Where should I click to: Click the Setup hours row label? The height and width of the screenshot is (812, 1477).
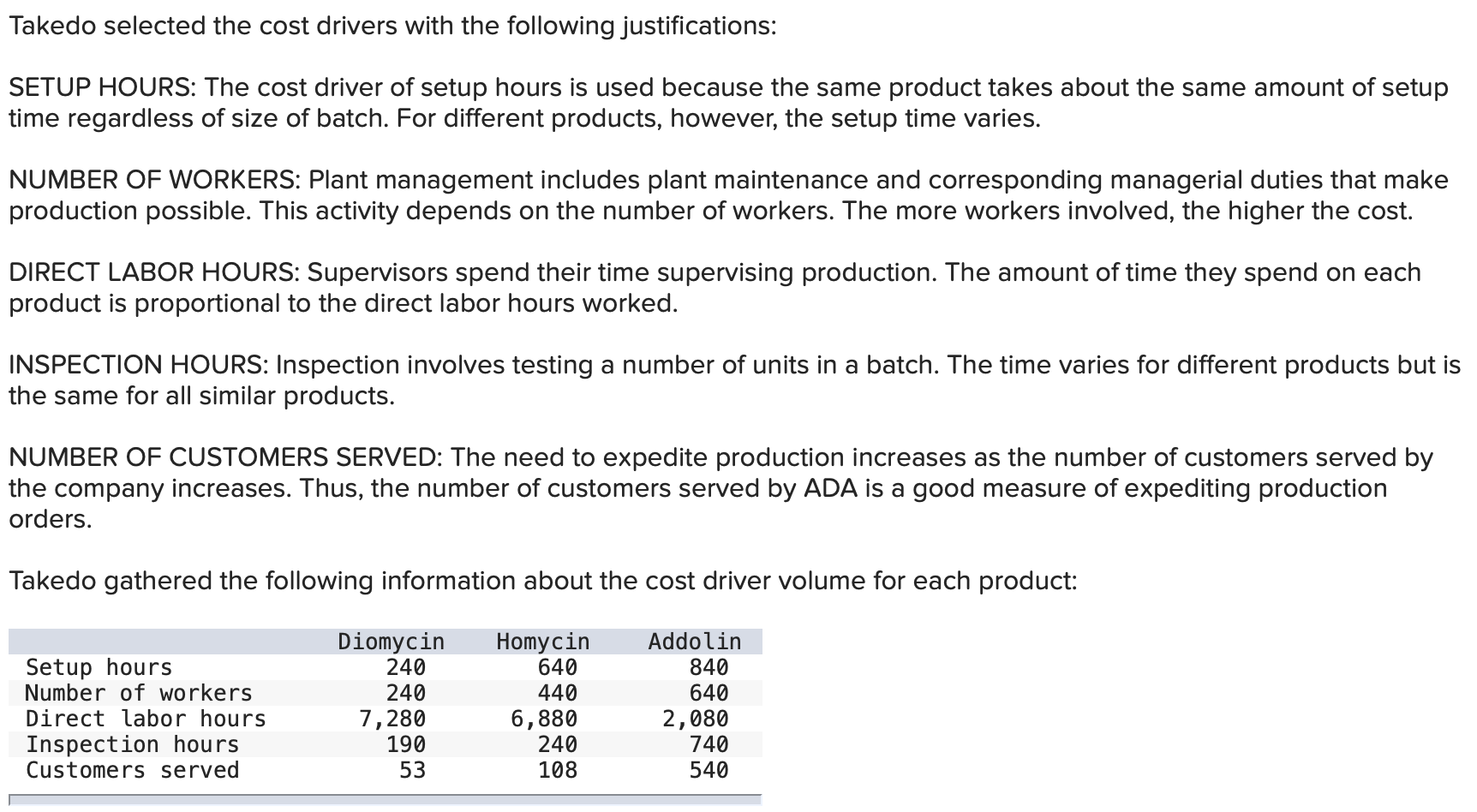pos(99,667)
